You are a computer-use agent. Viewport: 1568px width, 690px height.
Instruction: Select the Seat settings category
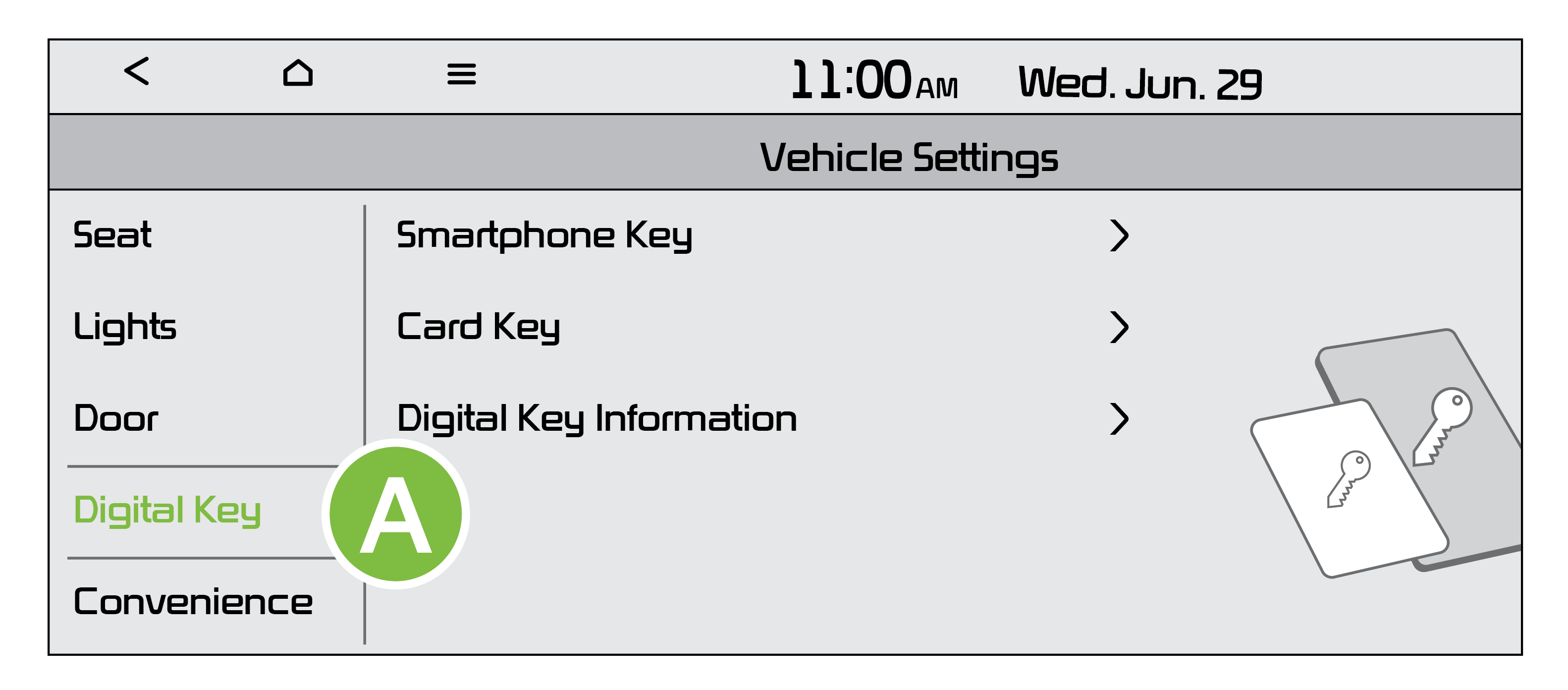[112, 235]
